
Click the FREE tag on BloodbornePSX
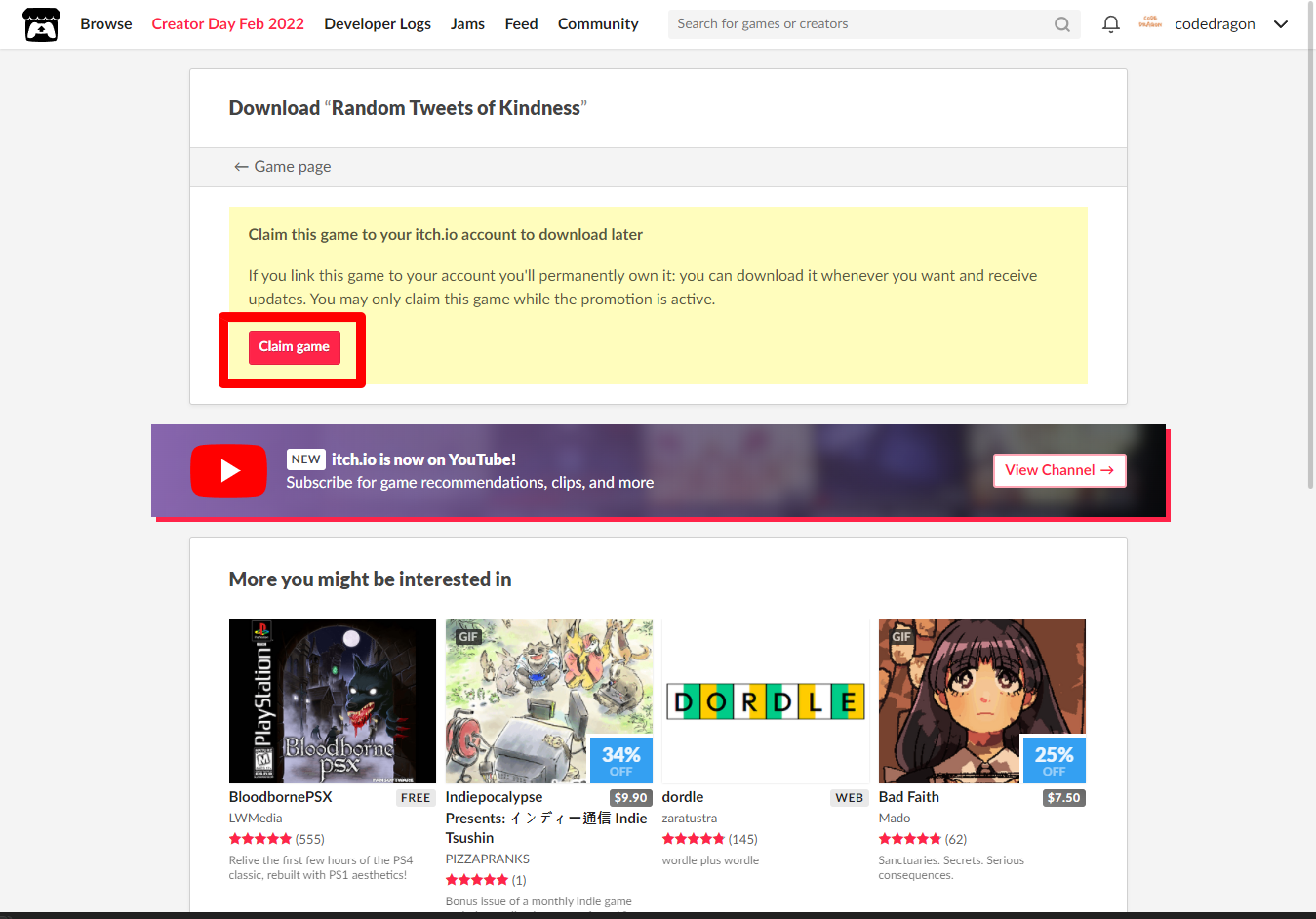coord(416,798)
